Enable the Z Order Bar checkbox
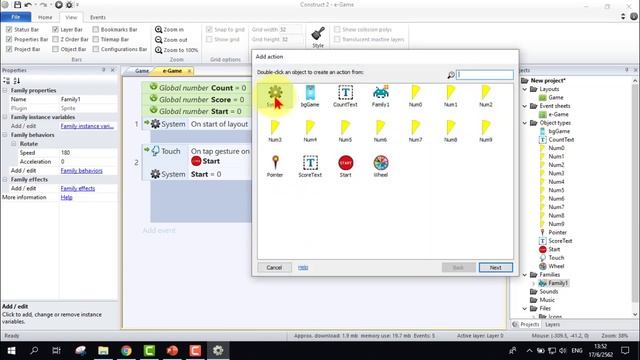Viewport: 640px width, 360px height. [x=56, y=39]
